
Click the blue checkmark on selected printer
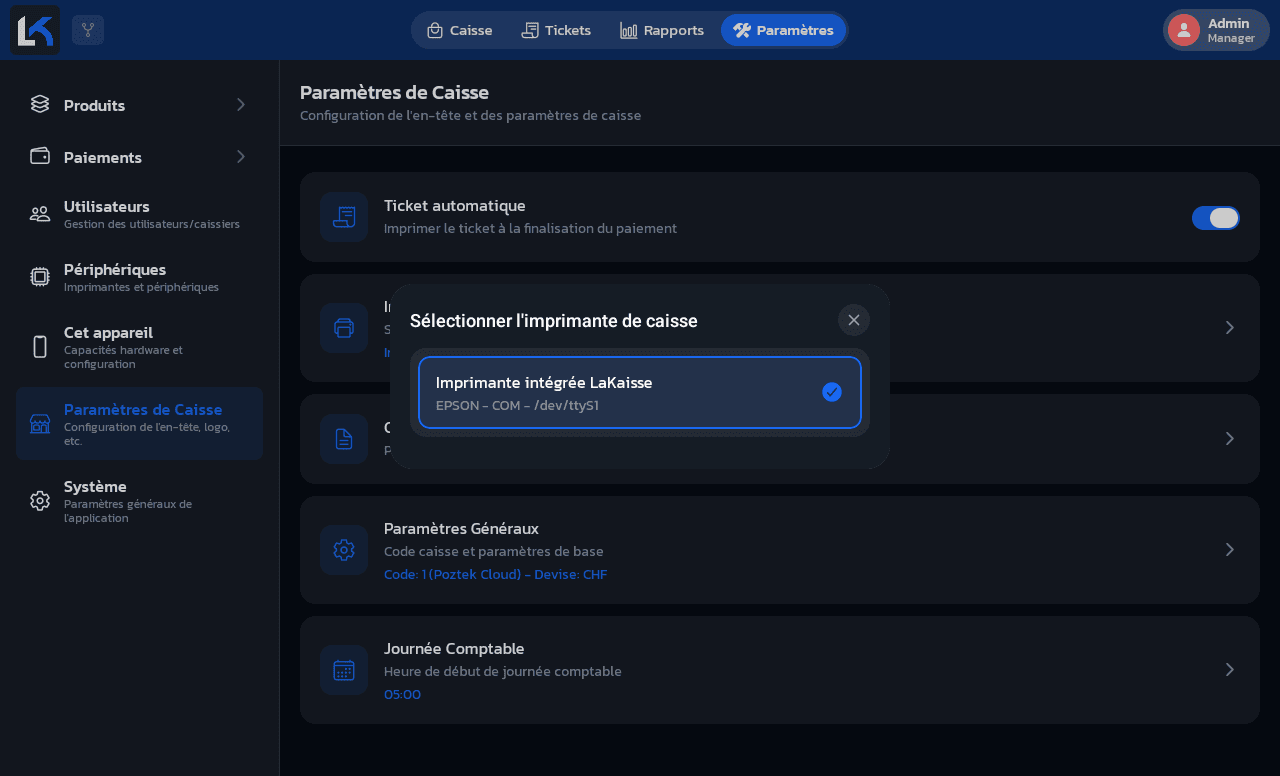tap(832, 392)
